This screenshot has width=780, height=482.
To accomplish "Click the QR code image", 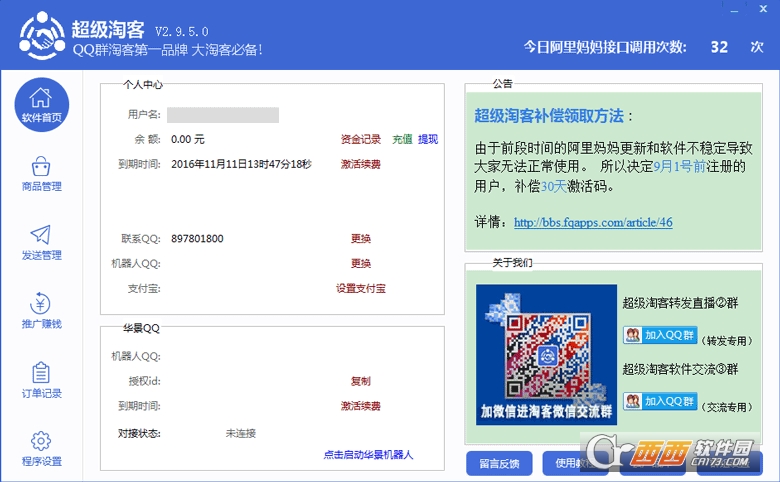I will pos(546,355).
